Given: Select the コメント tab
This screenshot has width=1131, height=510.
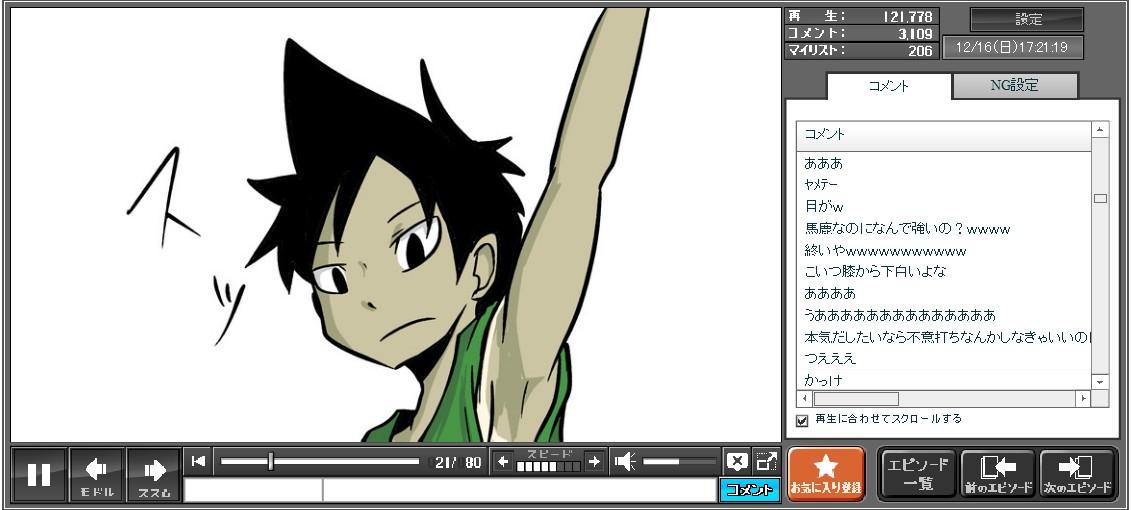Looking at the screenshot, I should [888, 86].
